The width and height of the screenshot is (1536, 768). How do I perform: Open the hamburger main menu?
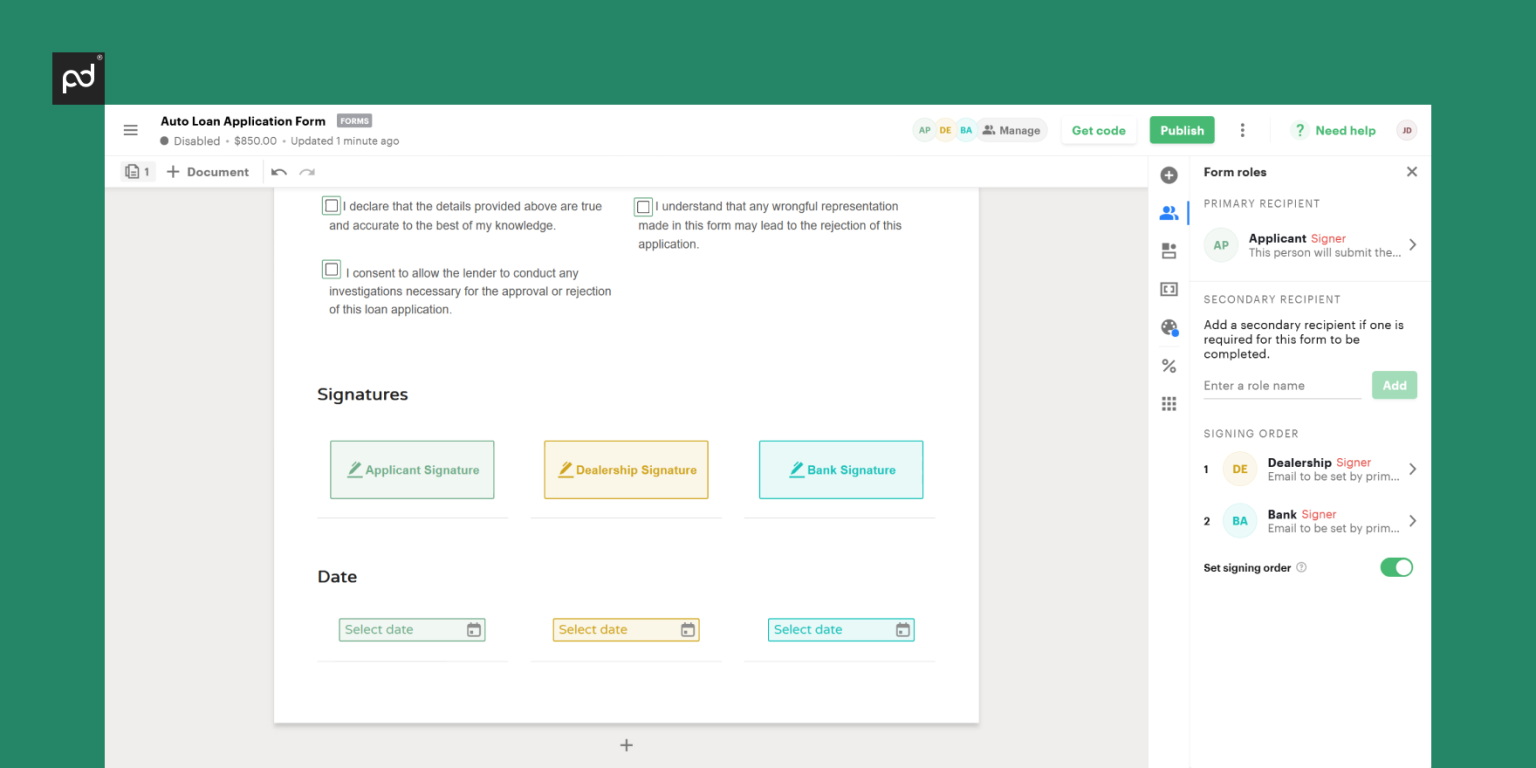point(130,130)
